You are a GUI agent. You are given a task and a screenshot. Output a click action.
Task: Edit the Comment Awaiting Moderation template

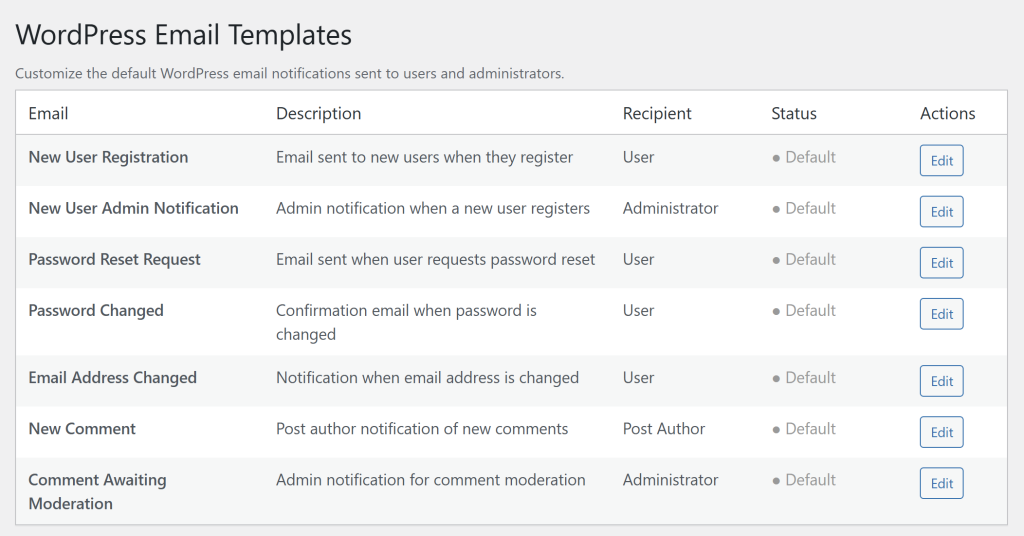(941, 483)
